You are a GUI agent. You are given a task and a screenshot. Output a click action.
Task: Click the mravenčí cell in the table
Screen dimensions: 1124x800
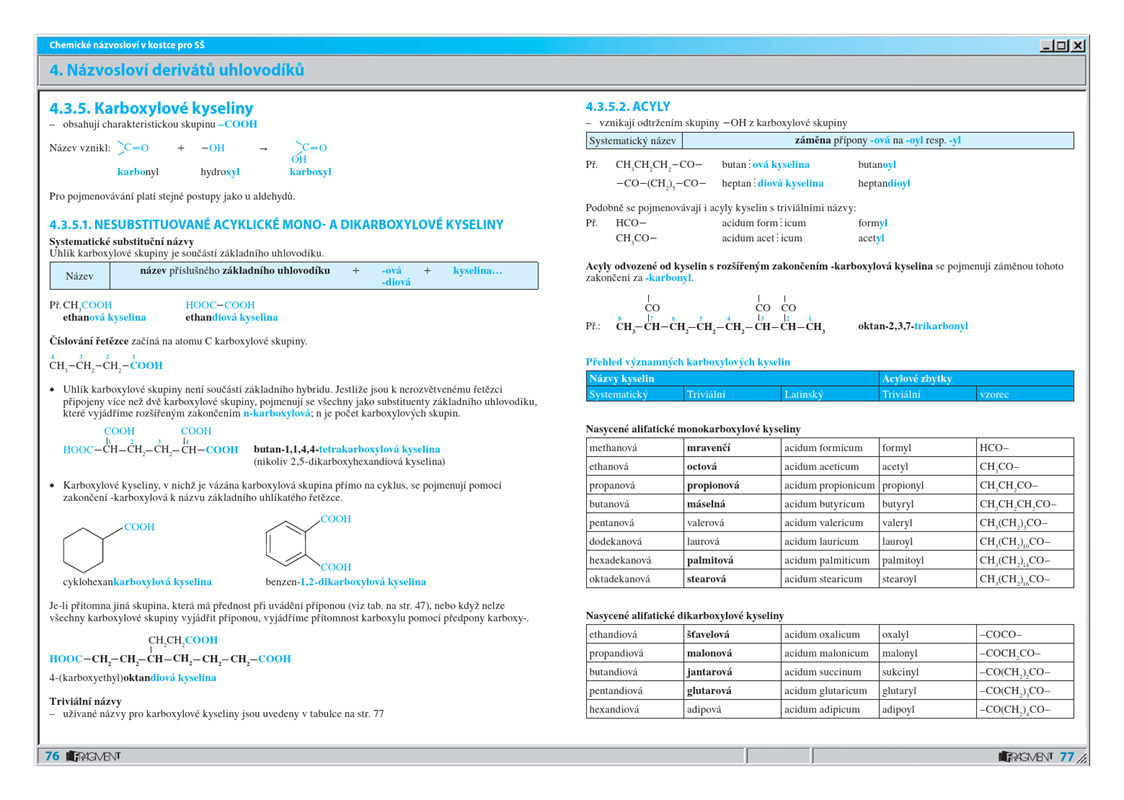pos(708,448)
